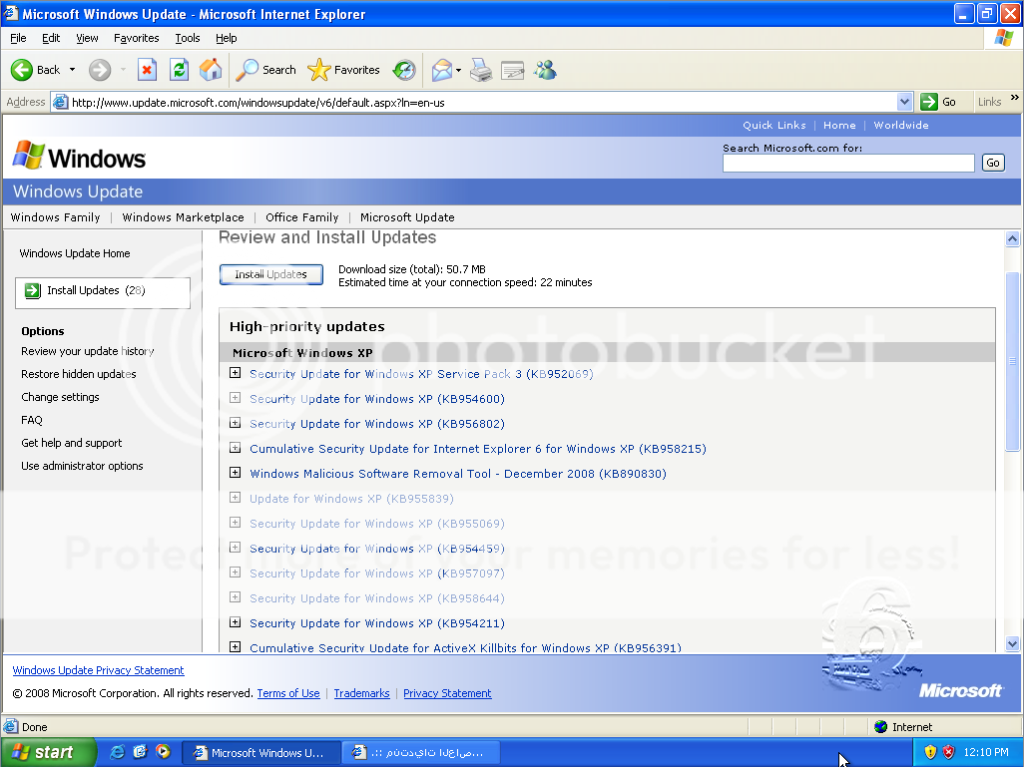Expand details for KB957097 update
Screen dimensions: 1024x767
click(235, 572)
